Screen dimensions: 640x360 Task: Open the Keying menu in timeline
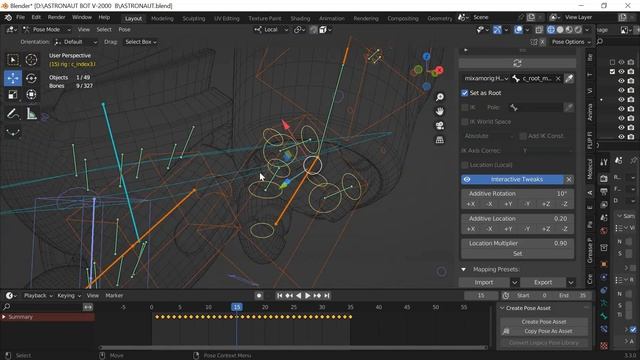[x=68, y=296]
